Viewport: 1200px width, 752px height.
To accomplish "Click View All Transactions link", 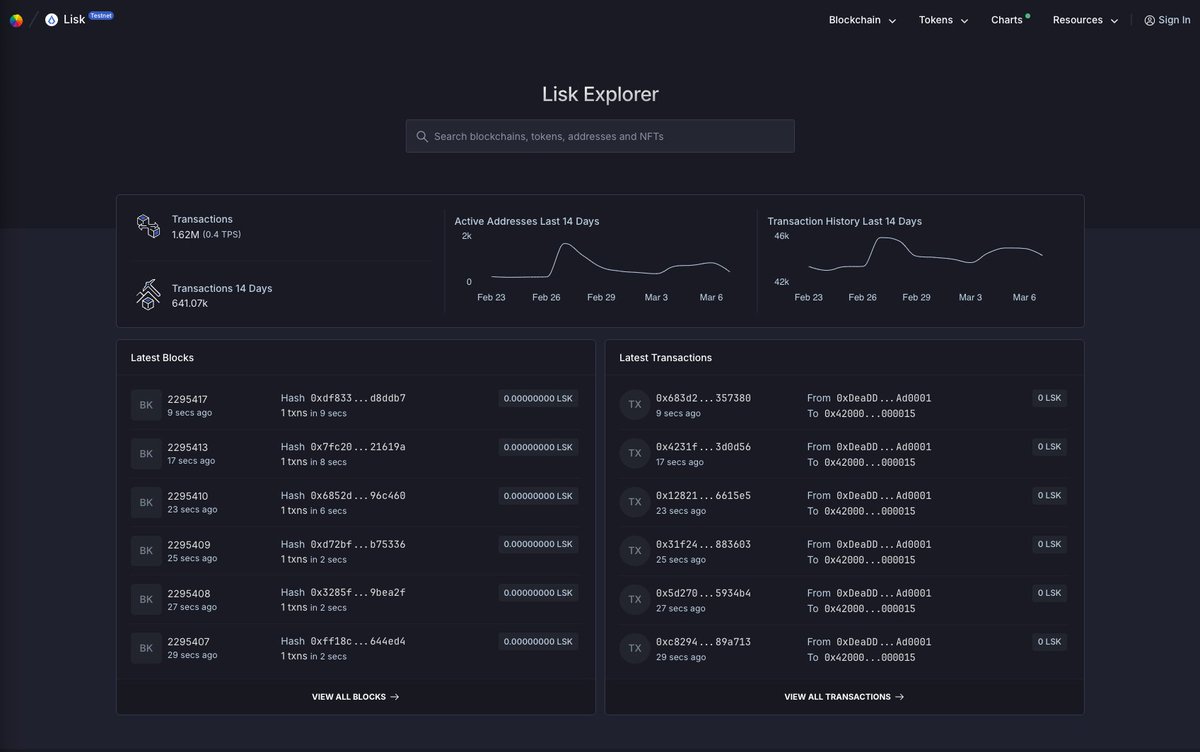I will pyautogui.click(x=844, y=697).
